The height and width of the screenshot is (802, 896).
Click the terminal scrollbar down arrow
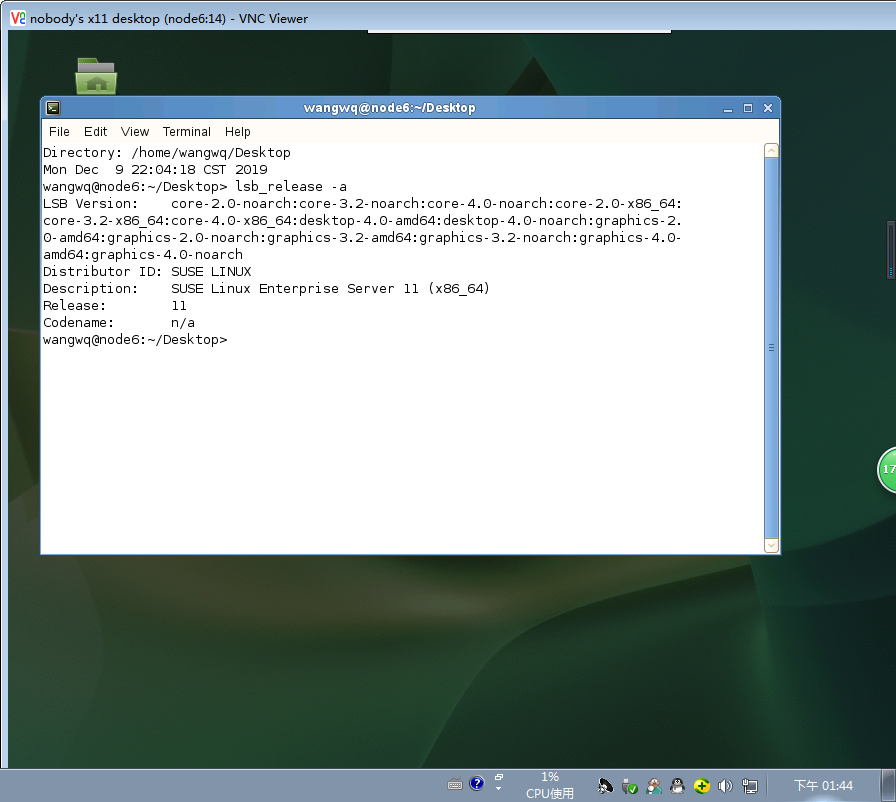click(771, 546)
